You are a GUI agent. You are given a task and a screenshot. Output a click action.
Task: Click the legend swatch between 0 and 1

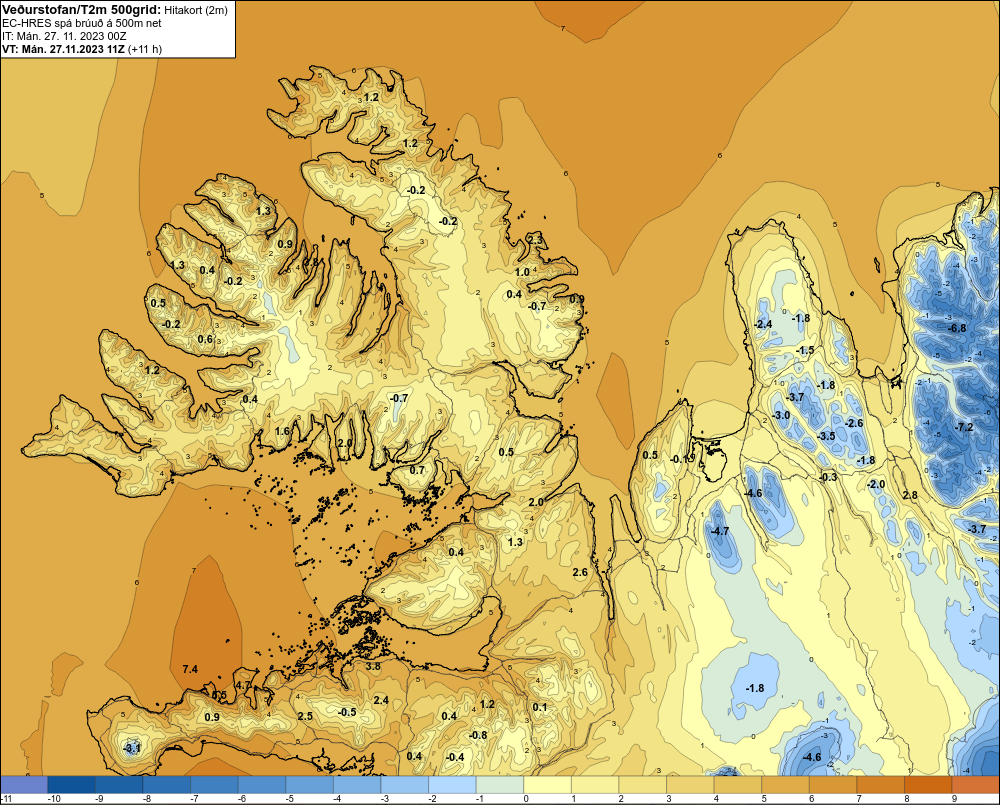[x=548, y=785]
